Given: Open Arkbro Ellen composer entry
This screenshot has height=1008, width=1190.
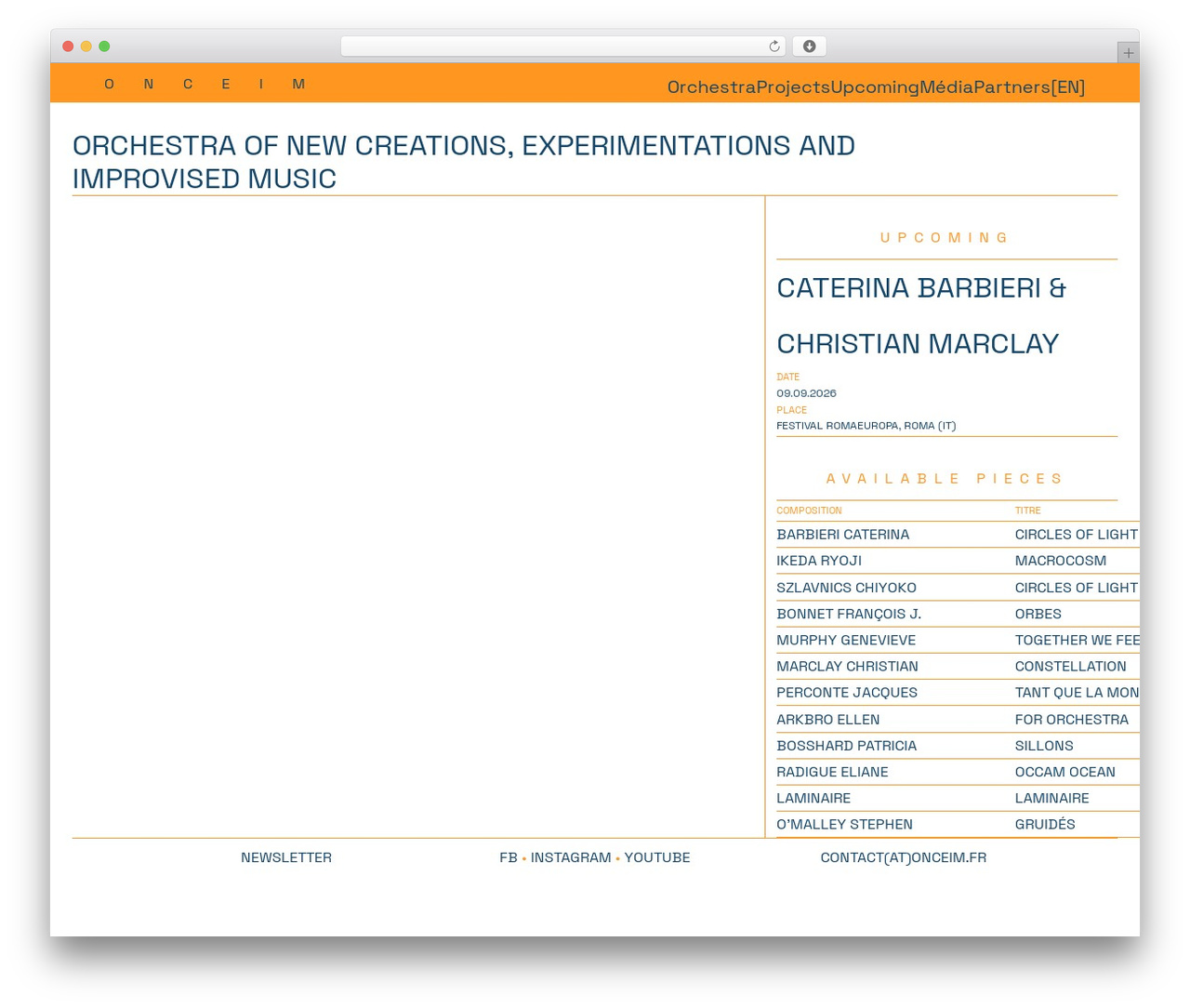Looking at the screenshot, I should pyautogui.click(x=827, y=720).
